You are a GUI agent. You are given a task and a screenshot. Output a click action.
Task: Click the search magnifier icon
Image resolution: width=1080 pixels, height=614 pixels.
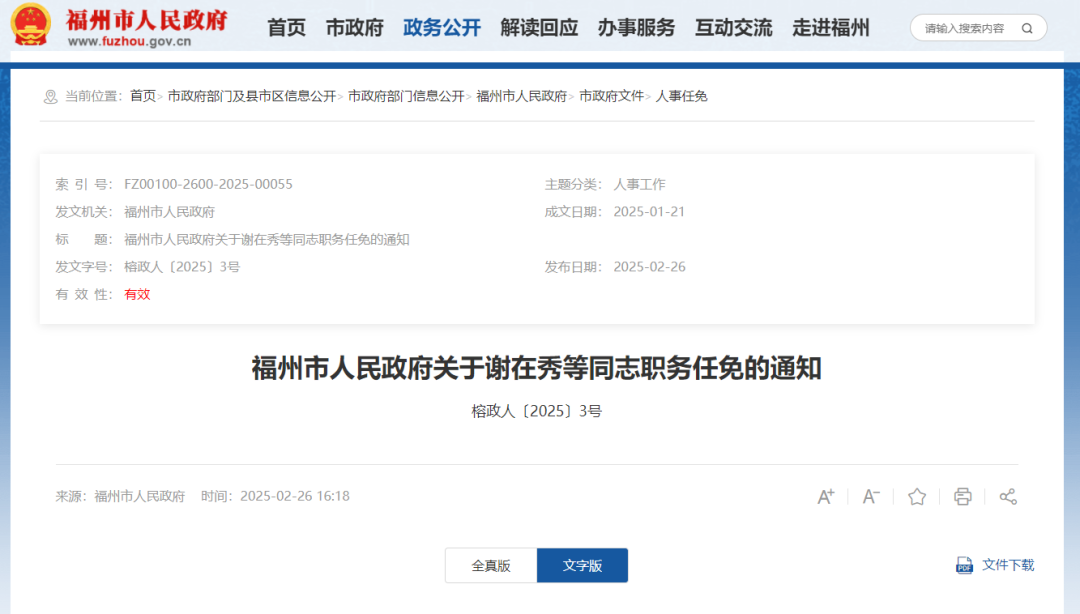point(1027,28)
